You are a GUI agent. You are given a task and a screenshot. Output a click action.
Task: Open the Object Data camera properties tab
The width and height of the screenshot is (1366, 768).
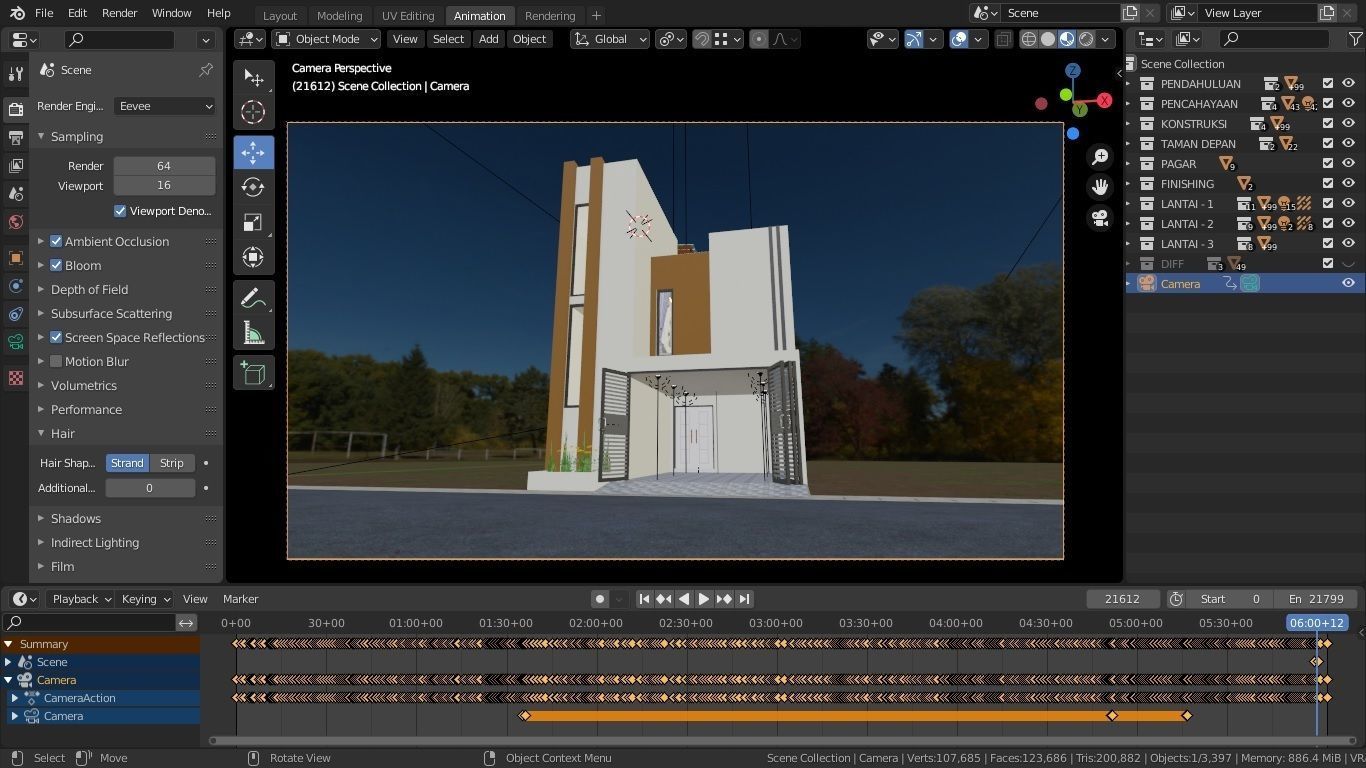click(x=15, y=342)
